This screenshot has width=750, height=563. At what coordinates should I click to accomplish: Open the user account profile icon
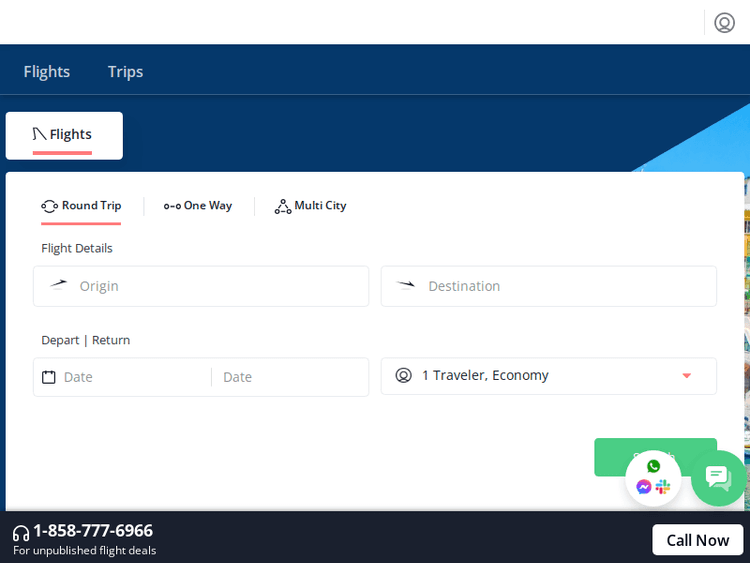(724, 22)
